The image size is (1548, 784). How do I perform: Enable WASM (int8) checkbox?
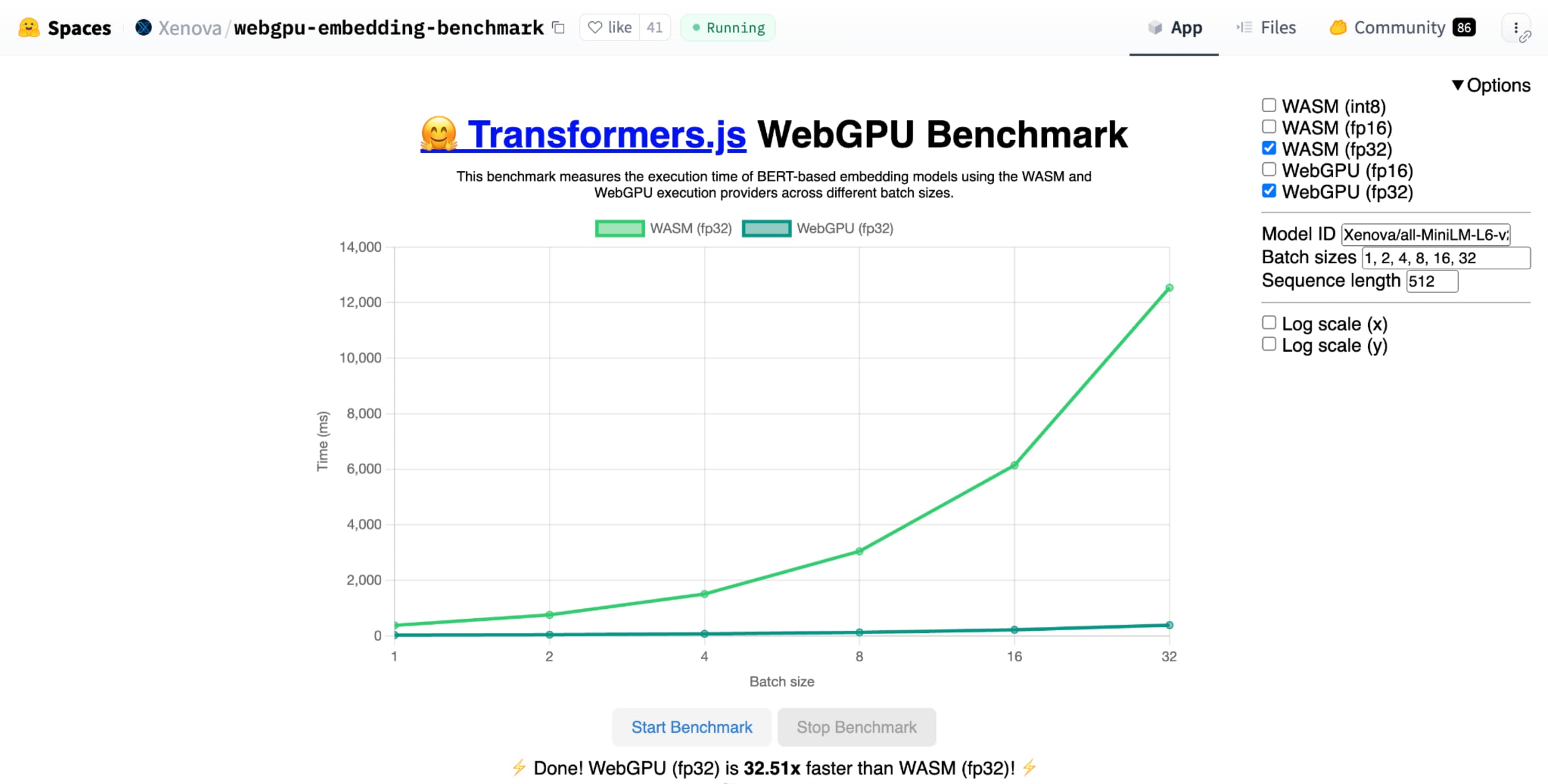click(x=1269, y=105)
